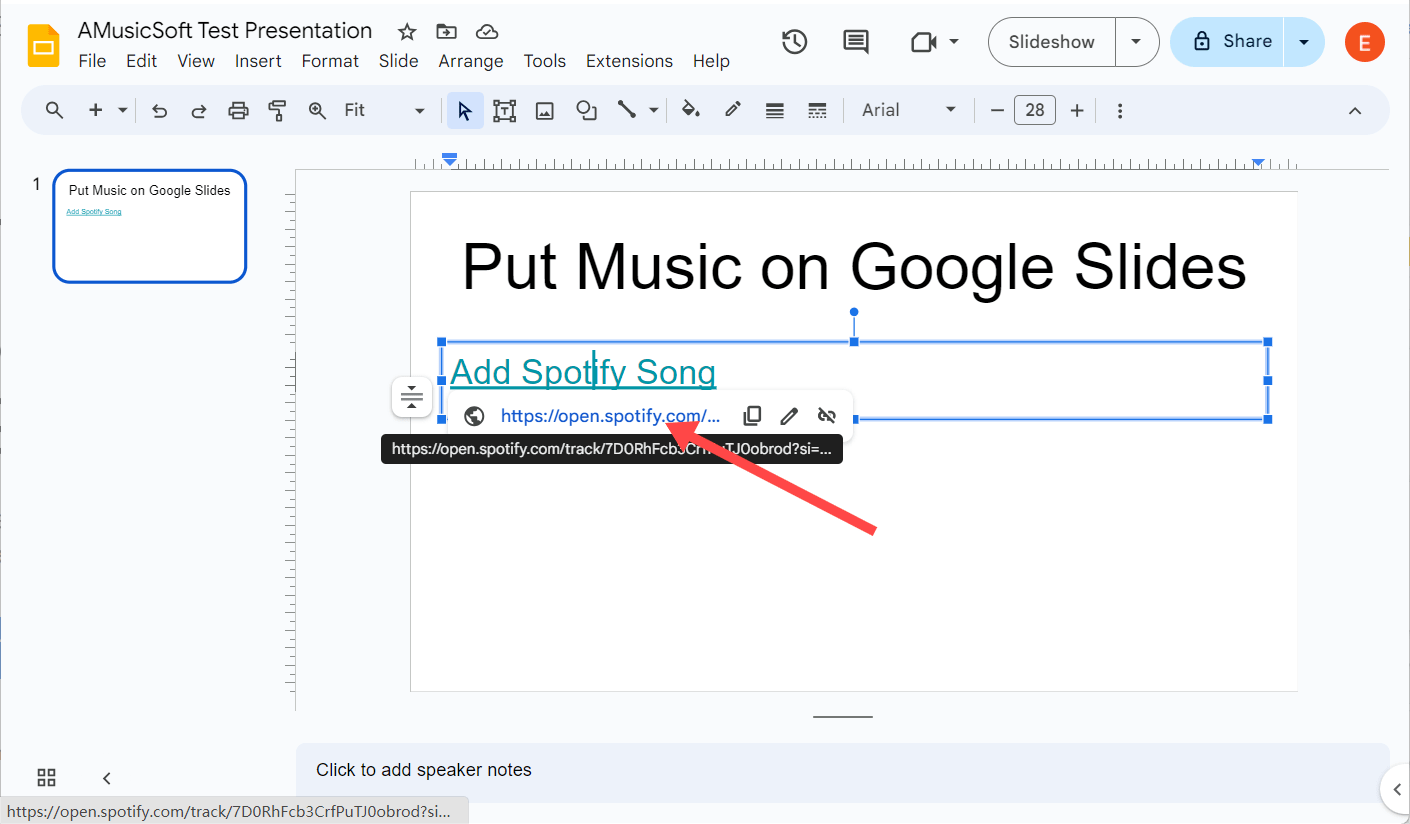
Task: Open the Insert menu
Action: pyautogui.click(x=258, y=61)
